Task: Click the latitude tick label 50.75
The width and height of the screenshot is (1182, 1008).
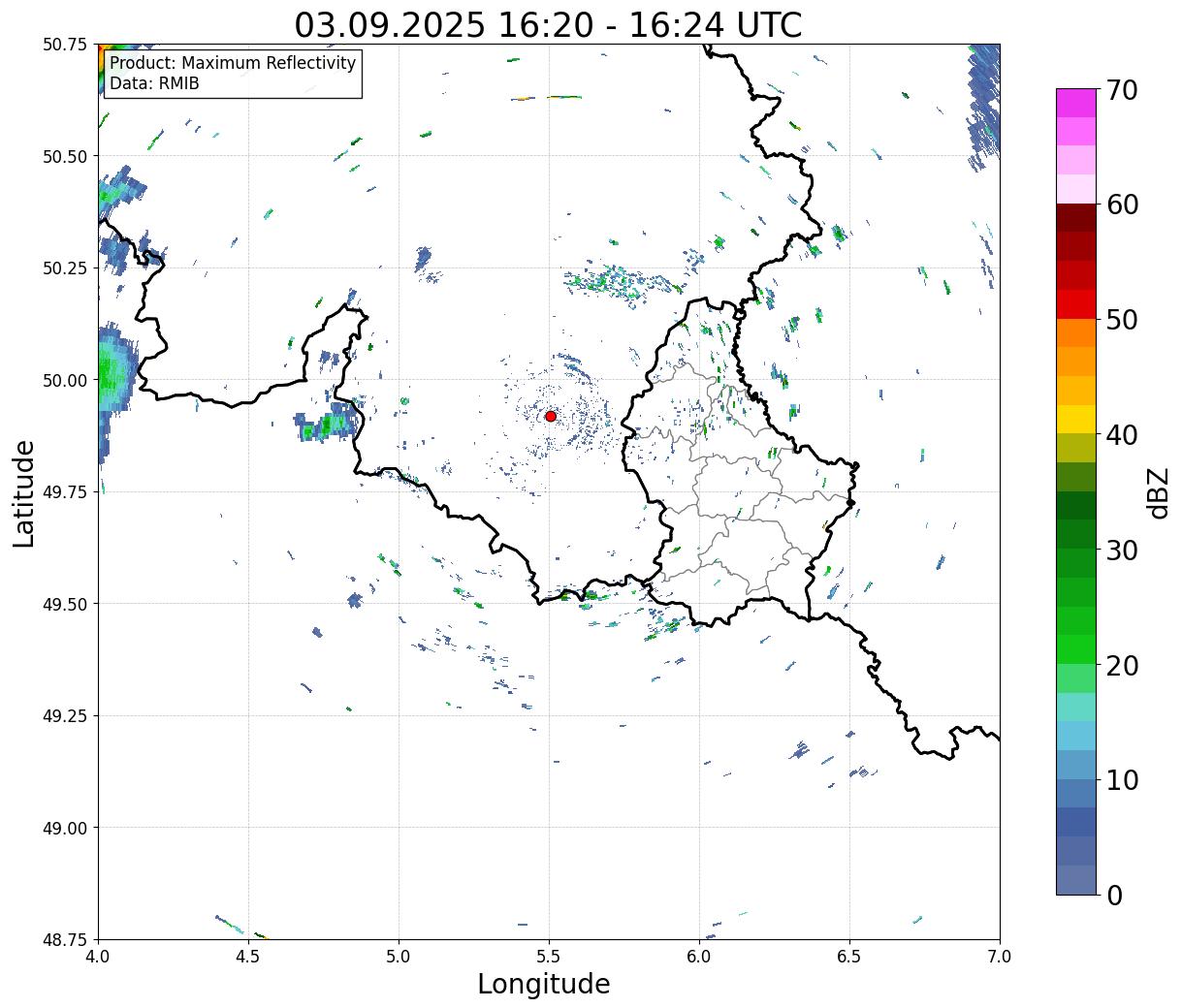Action: pyautogui.click(x=65, y=45)
